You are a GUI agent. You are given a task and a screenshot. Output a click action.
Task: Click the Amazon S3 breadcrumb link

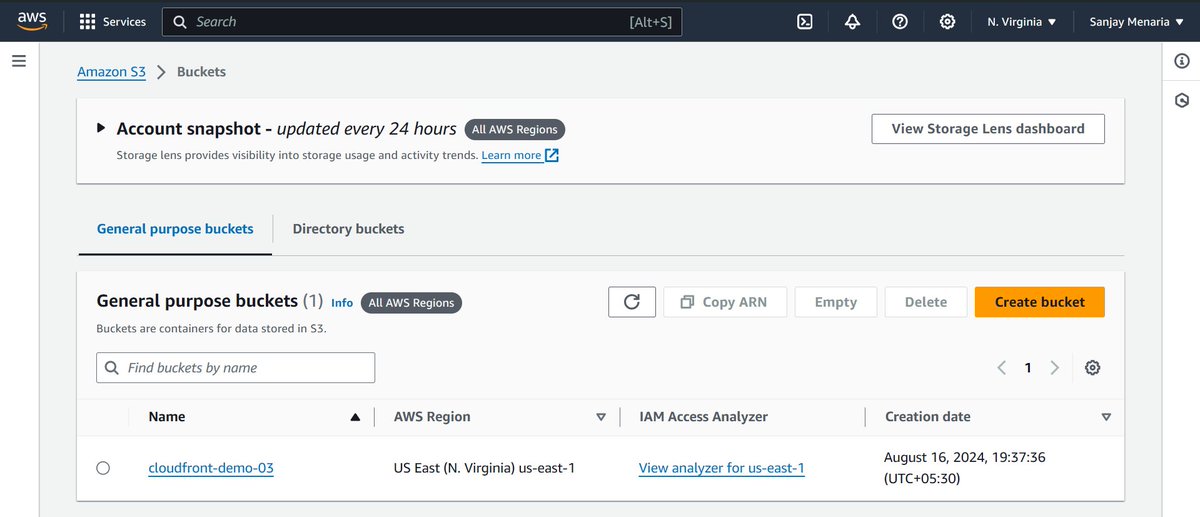(111, 72)
